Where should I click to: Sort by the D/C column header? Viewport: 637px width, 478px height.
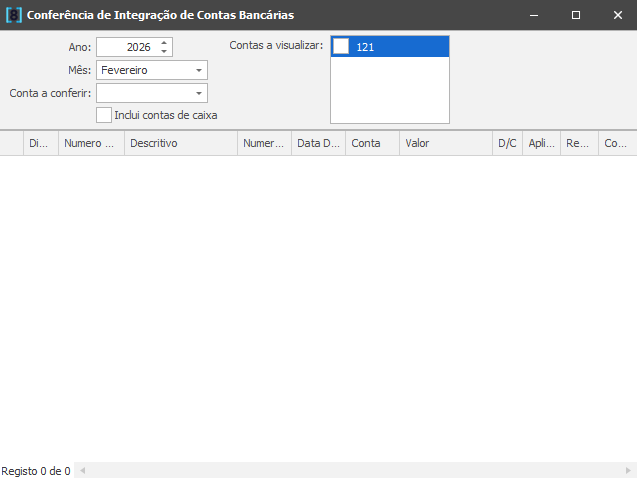click(x=507, y=144)
